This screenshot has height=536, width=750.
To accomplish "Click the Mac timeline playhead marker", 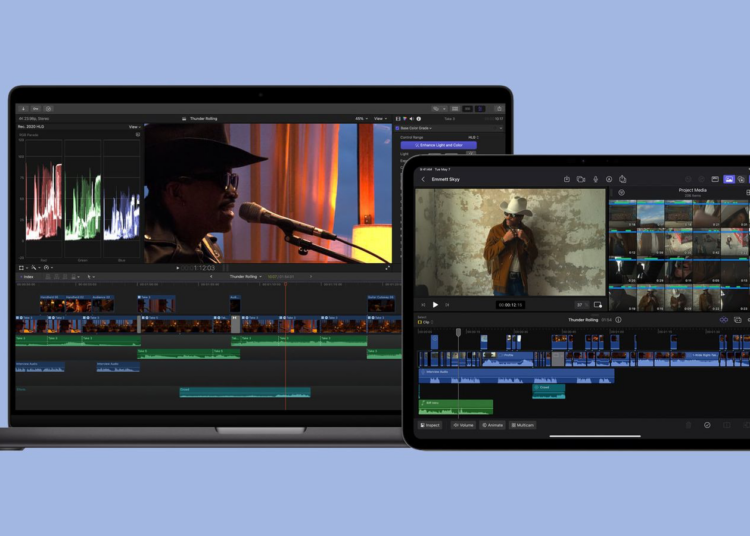I will click(x=286, y=284).
